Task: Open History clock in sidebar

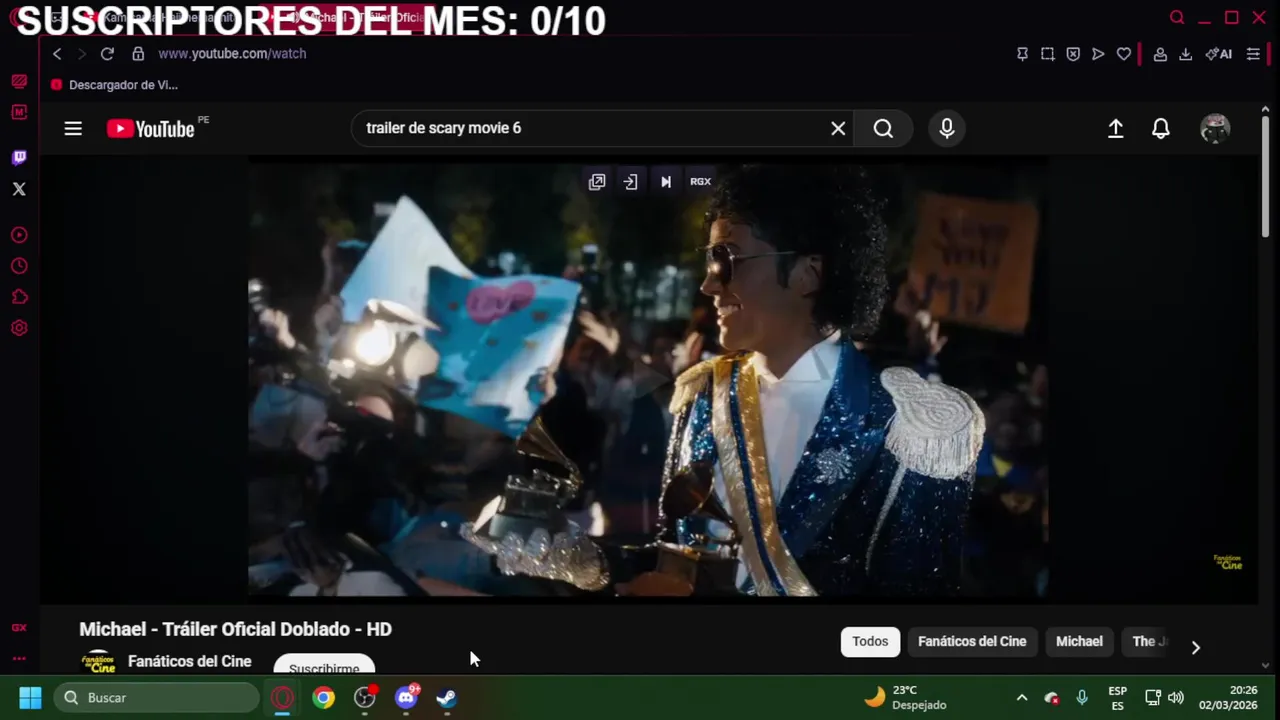Action: (x=19, y=266)
